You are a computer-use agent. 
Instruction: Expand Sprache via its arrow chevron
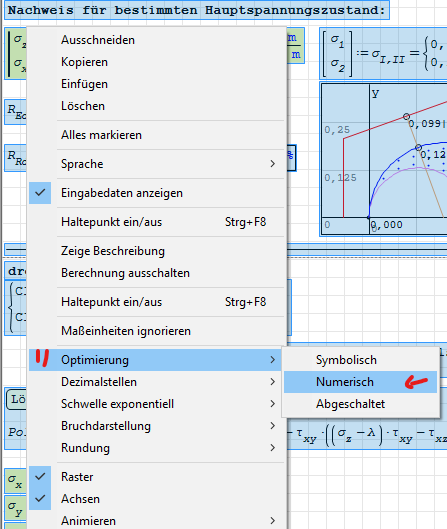pyautogui.click(x=273, y=164)
